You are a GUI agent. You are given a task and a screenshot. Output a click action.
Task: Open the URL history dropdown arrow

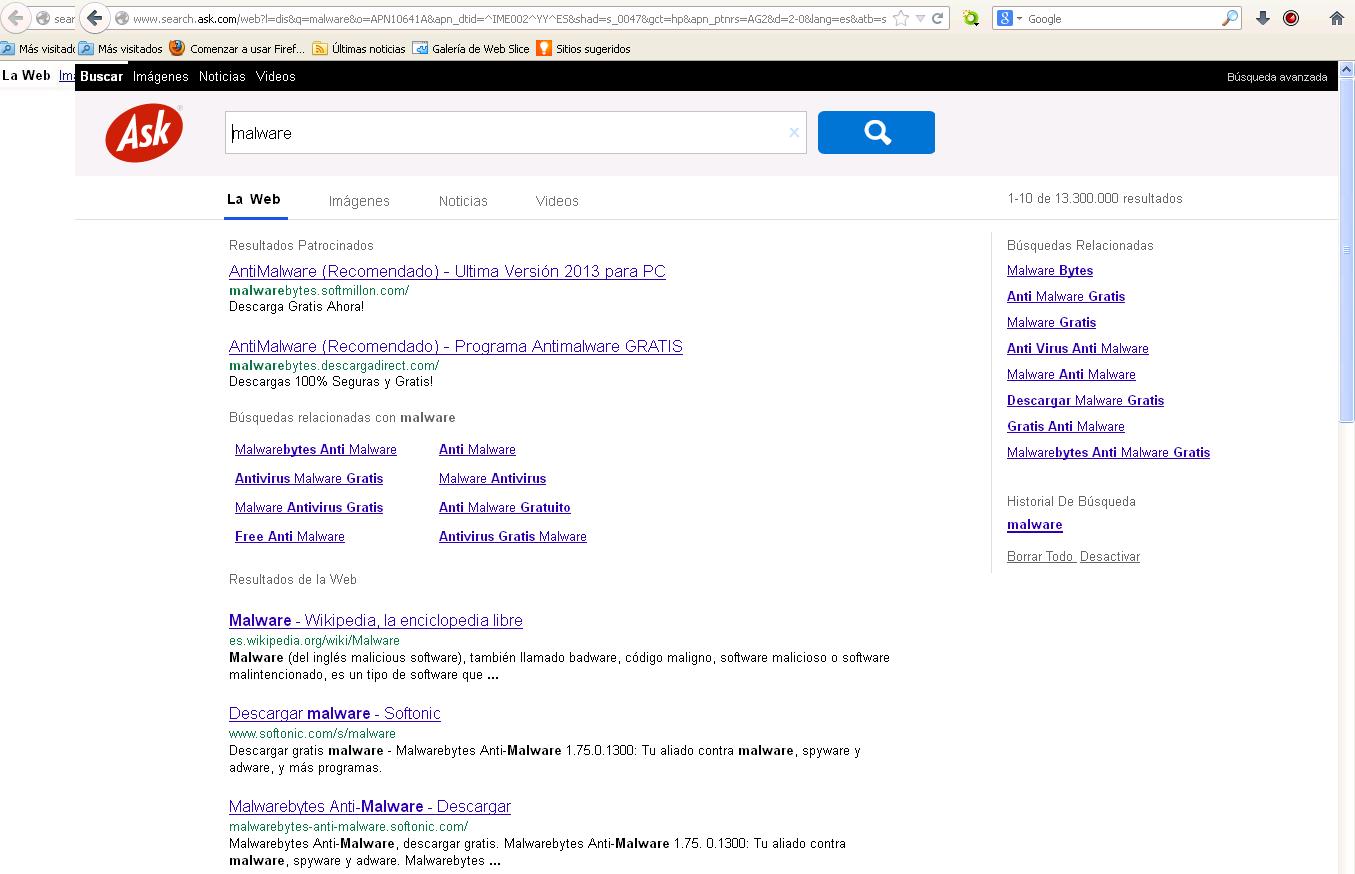920,18
